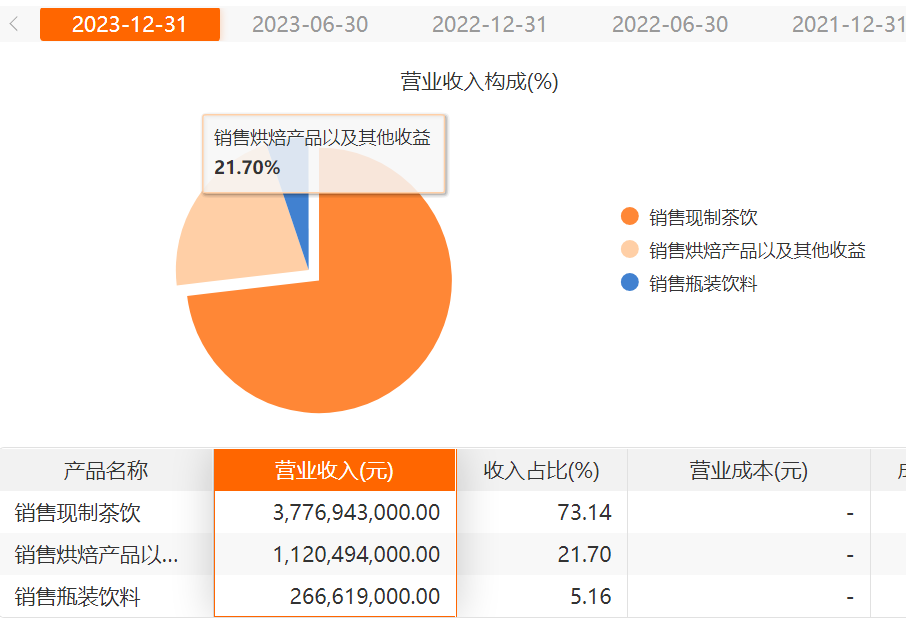Toggle the 销售瓶装饮料 blue legend dot
The image size is (906, 637).
pyautogui.click(x=629, y=283)
